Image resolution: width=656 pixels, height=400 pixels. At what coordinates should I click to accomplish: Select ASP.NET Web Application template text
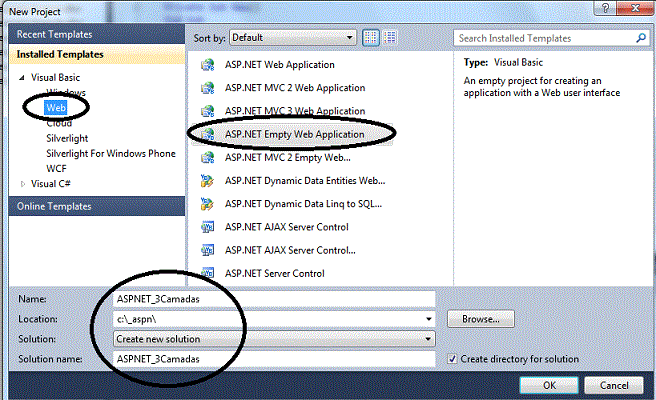(x=279, y=65)
